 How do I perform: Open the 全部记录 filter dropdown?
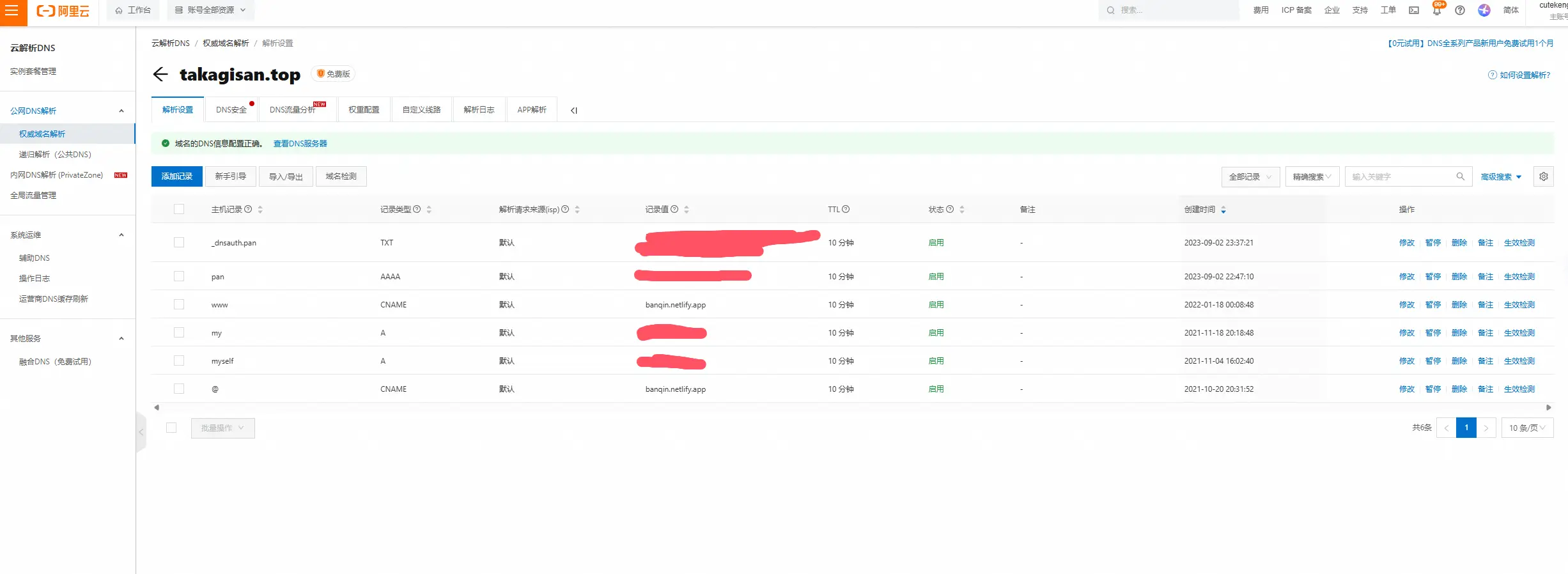[1250, 177]
